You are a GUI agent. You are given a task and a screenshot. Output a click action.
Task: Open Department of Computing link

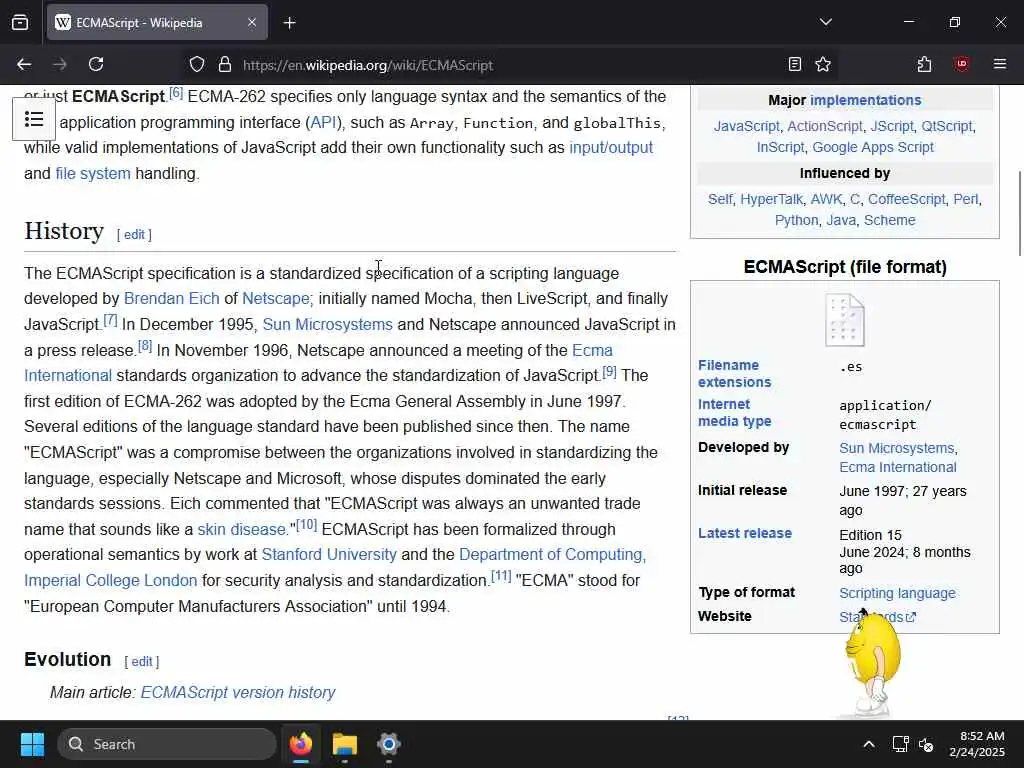552,554
